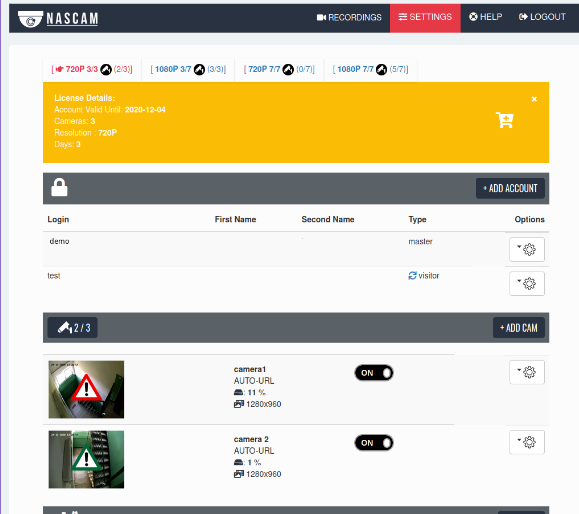Click the NASCAM logo icon
The width and height of the screenshot is (579, 514).
pos(30,18)
